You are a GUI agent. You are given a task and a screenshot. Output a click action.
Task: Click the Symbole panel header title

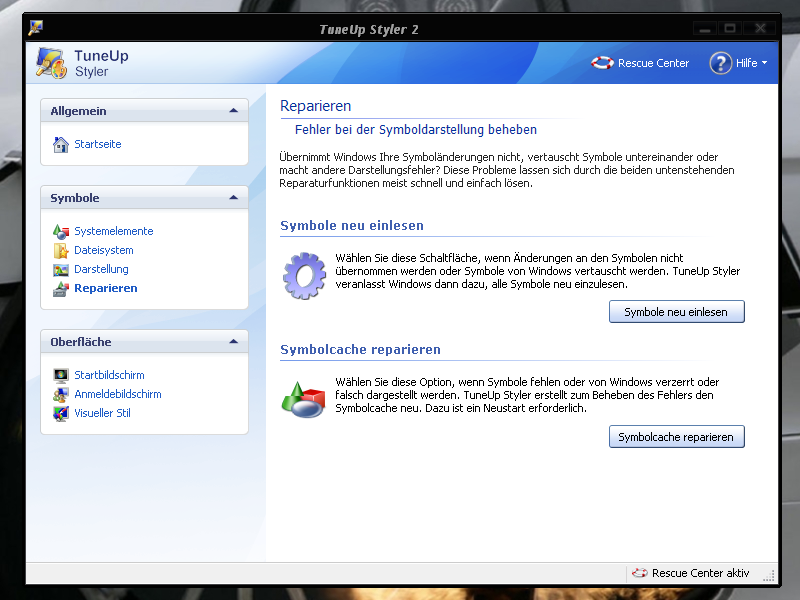[x=75, y=198]
